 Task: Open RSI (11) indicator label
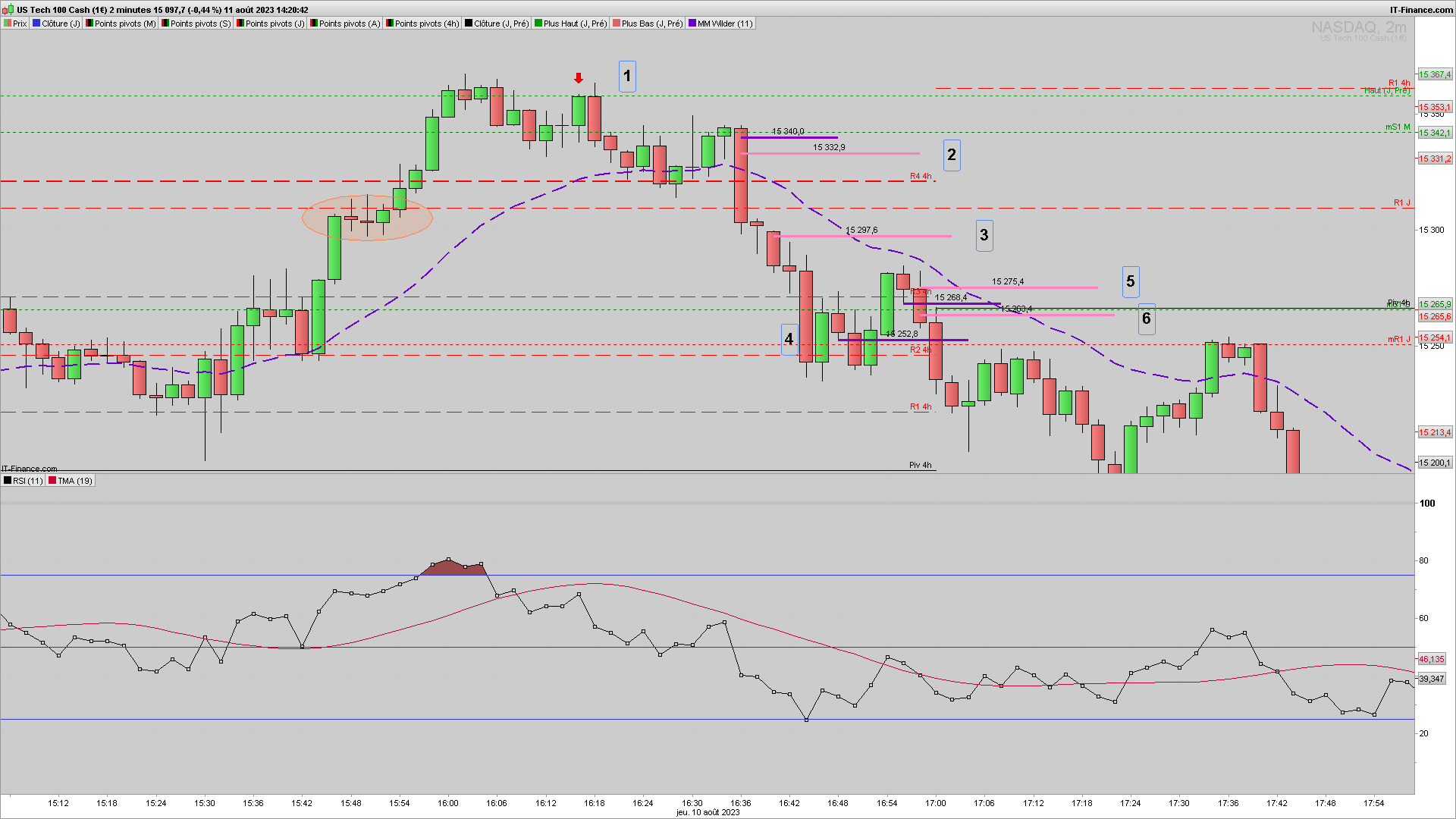click(27, 481)
